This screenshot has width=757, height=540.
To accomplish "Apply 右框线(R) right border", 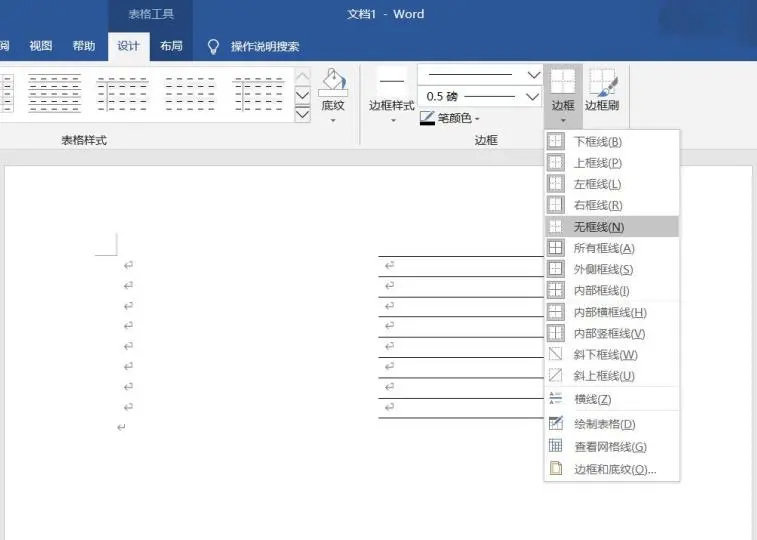I will coord(612,205).
